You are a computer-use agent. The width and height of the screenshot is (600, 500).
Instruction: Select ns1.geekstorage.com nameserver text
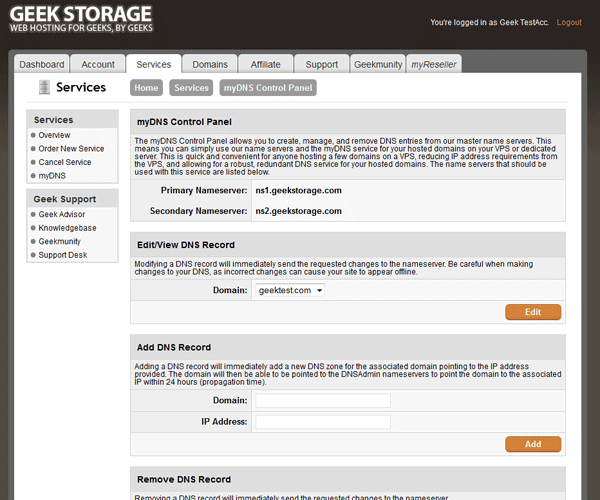[298, 191]
